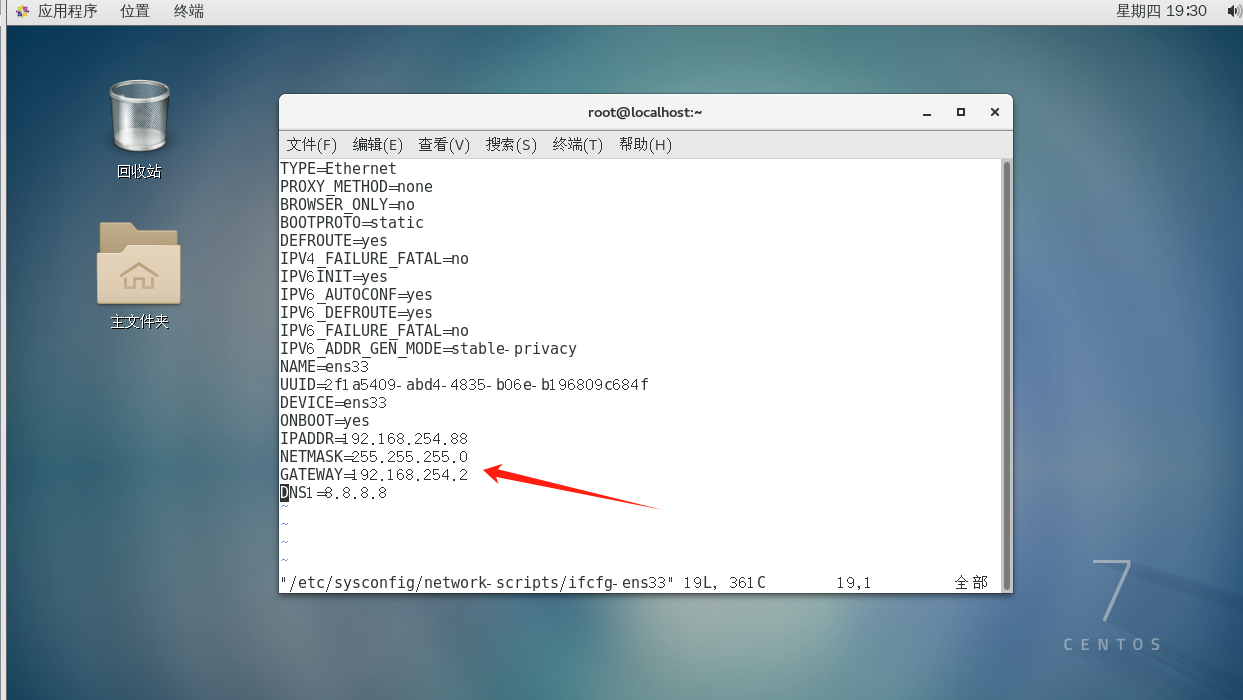
Task: Click the 19,1 cursor position indicator
Action: pos(853,583)
